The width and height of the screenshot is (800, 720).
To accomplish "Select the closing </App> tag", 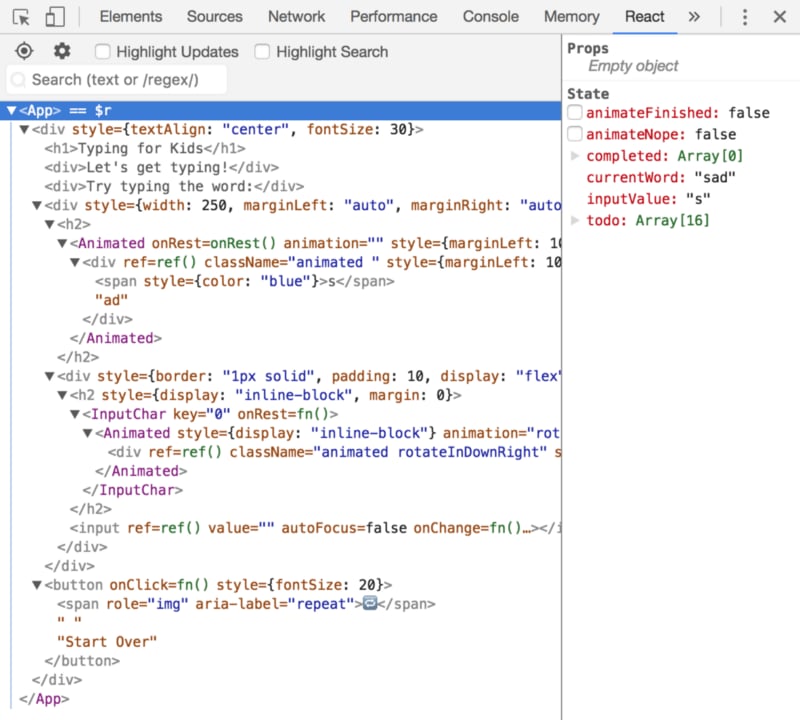I will click(x=44, y=699).
